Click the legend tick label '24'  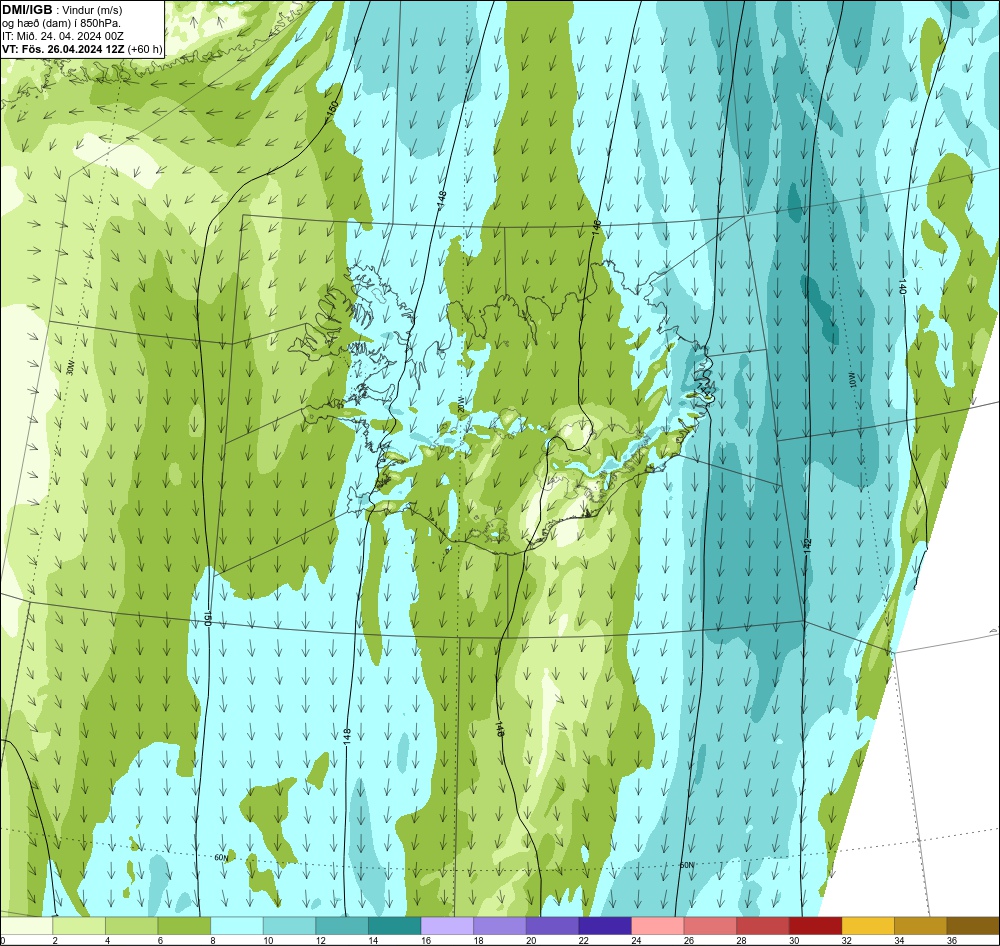coord(636,940)
